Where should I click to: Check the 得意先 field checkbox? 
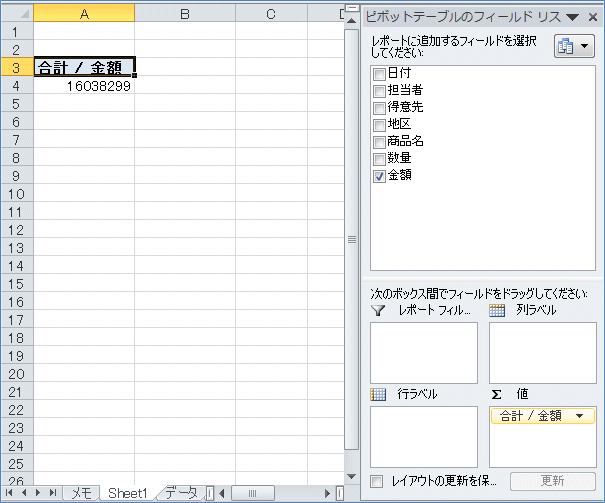(379, 108)
